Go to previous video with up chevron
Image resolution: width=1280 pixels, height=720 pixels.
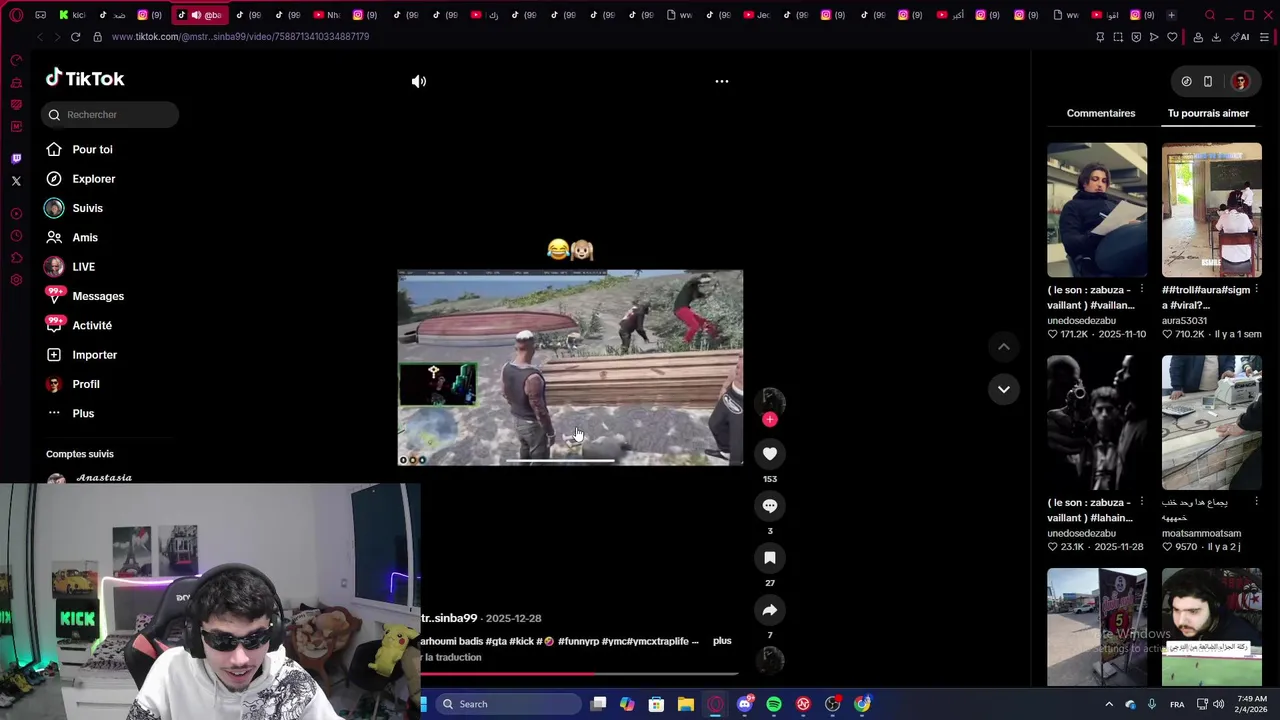pos(1004,347)
